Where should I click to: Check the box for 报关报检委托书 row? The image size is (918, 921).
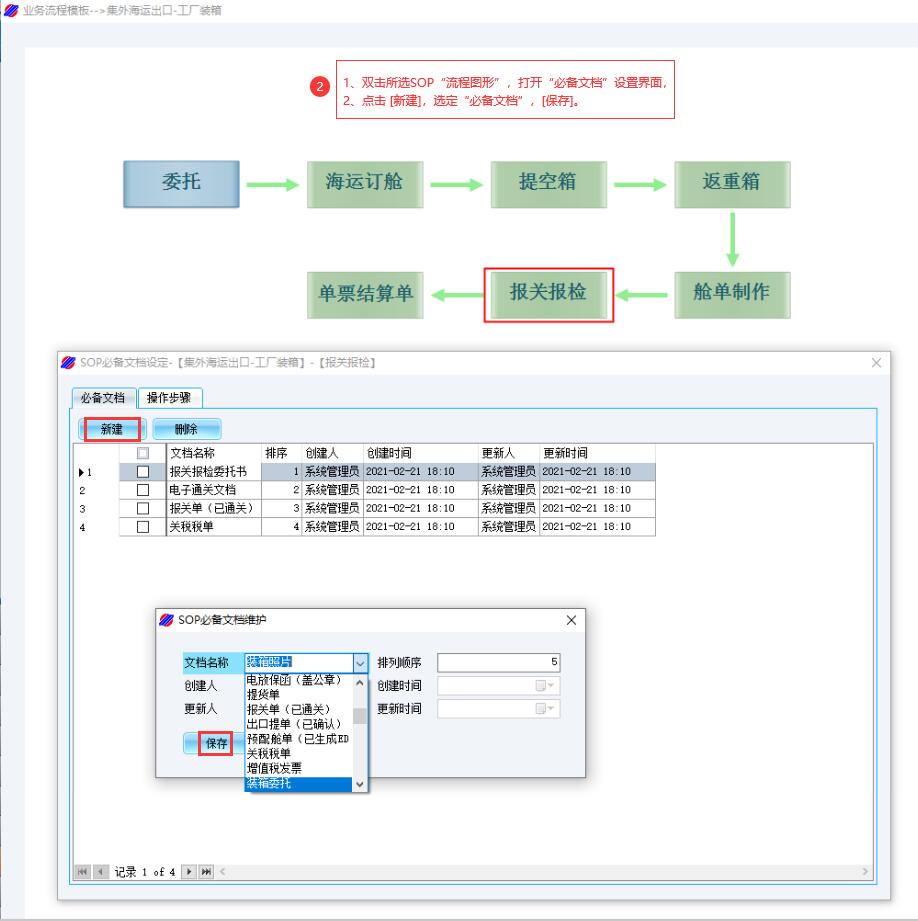click(143, 472)
